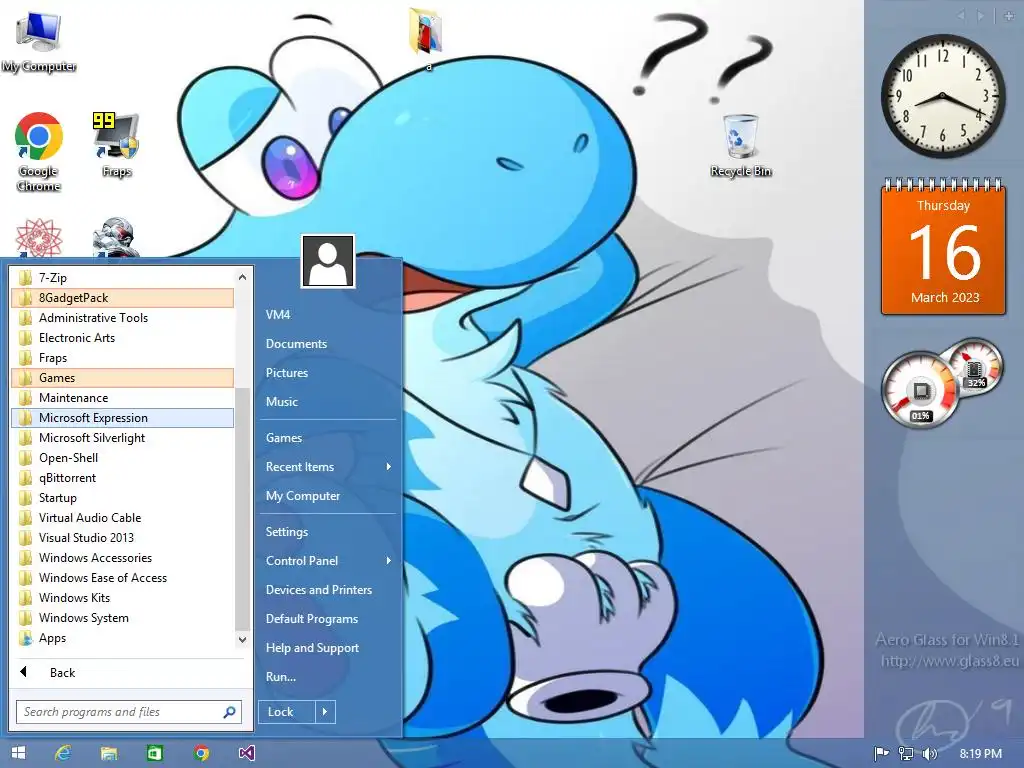Expand the Games folder in programs list

pyautogui.click(x=122, y=378)
